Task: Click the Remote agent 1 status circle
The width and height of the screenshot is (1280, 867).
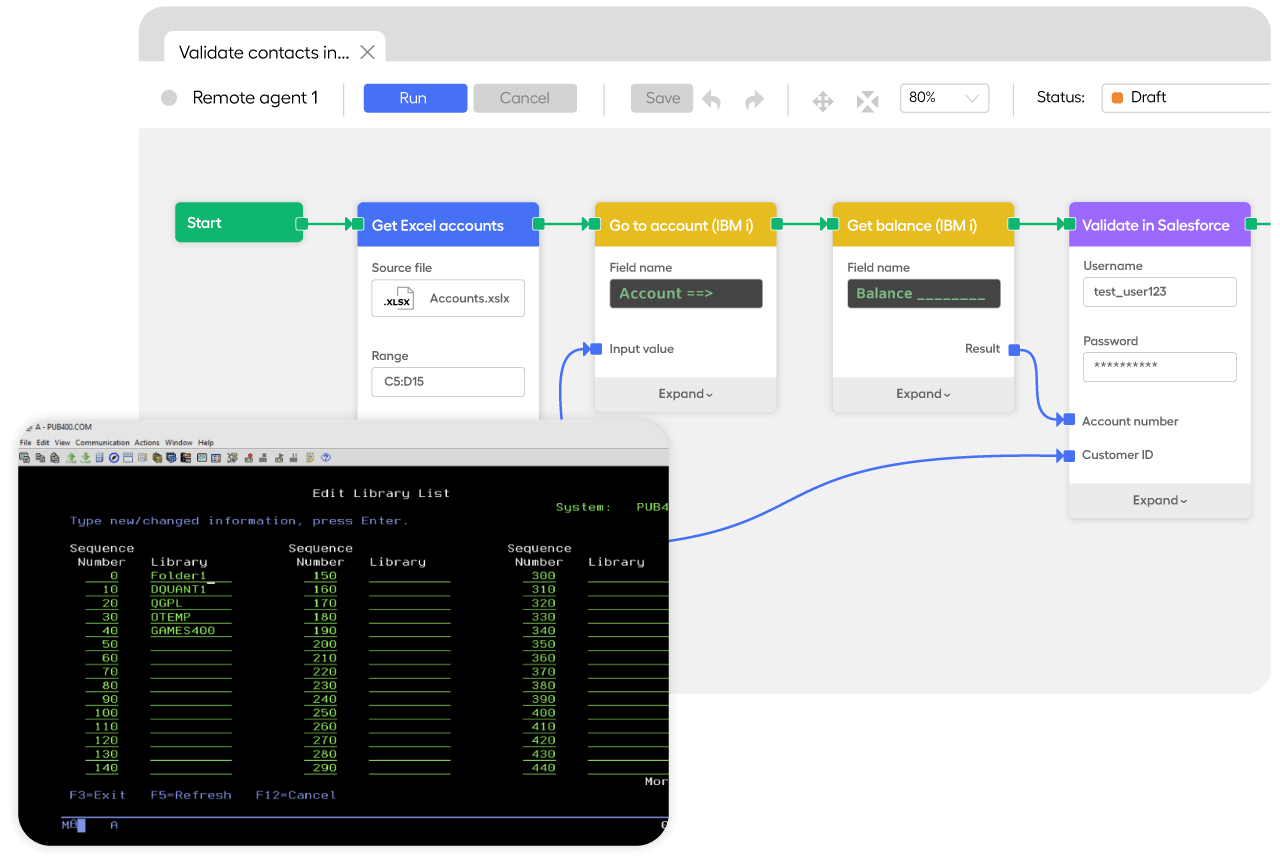Action: pyautogui.click(x=169, y=98)
